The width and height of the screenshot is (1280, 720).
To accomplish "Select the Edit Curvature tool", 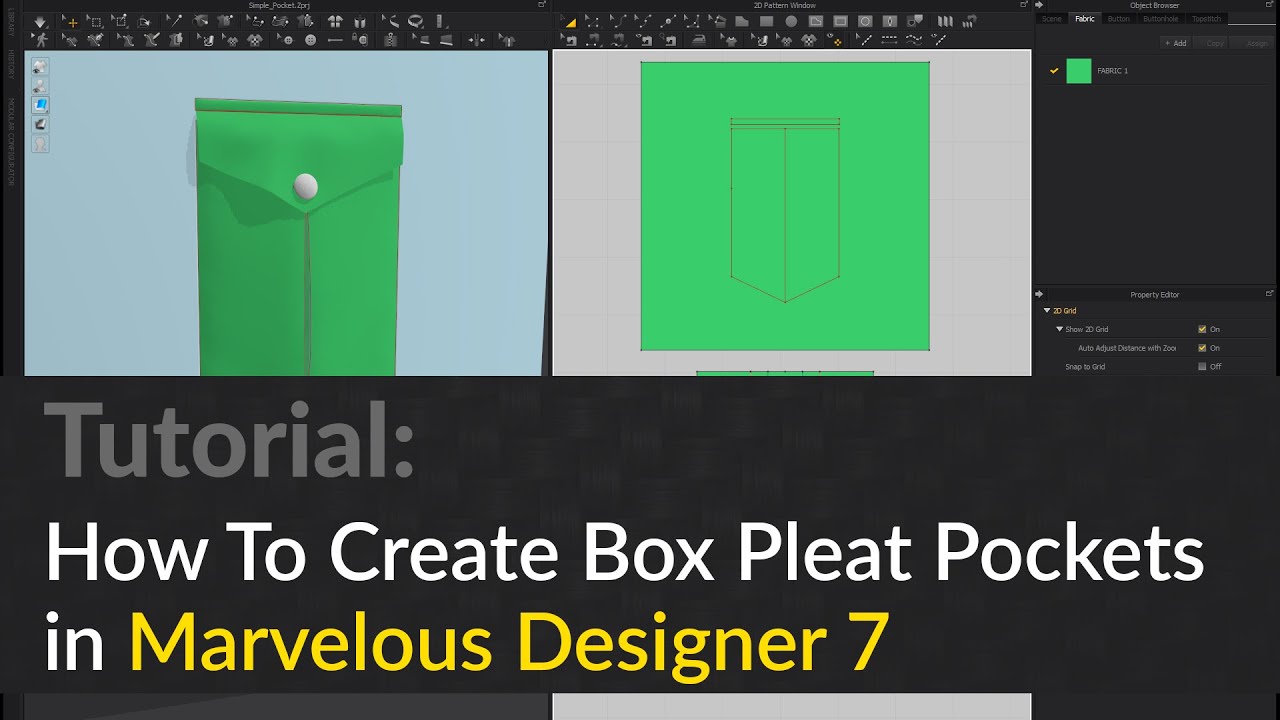I will (617, 22).
